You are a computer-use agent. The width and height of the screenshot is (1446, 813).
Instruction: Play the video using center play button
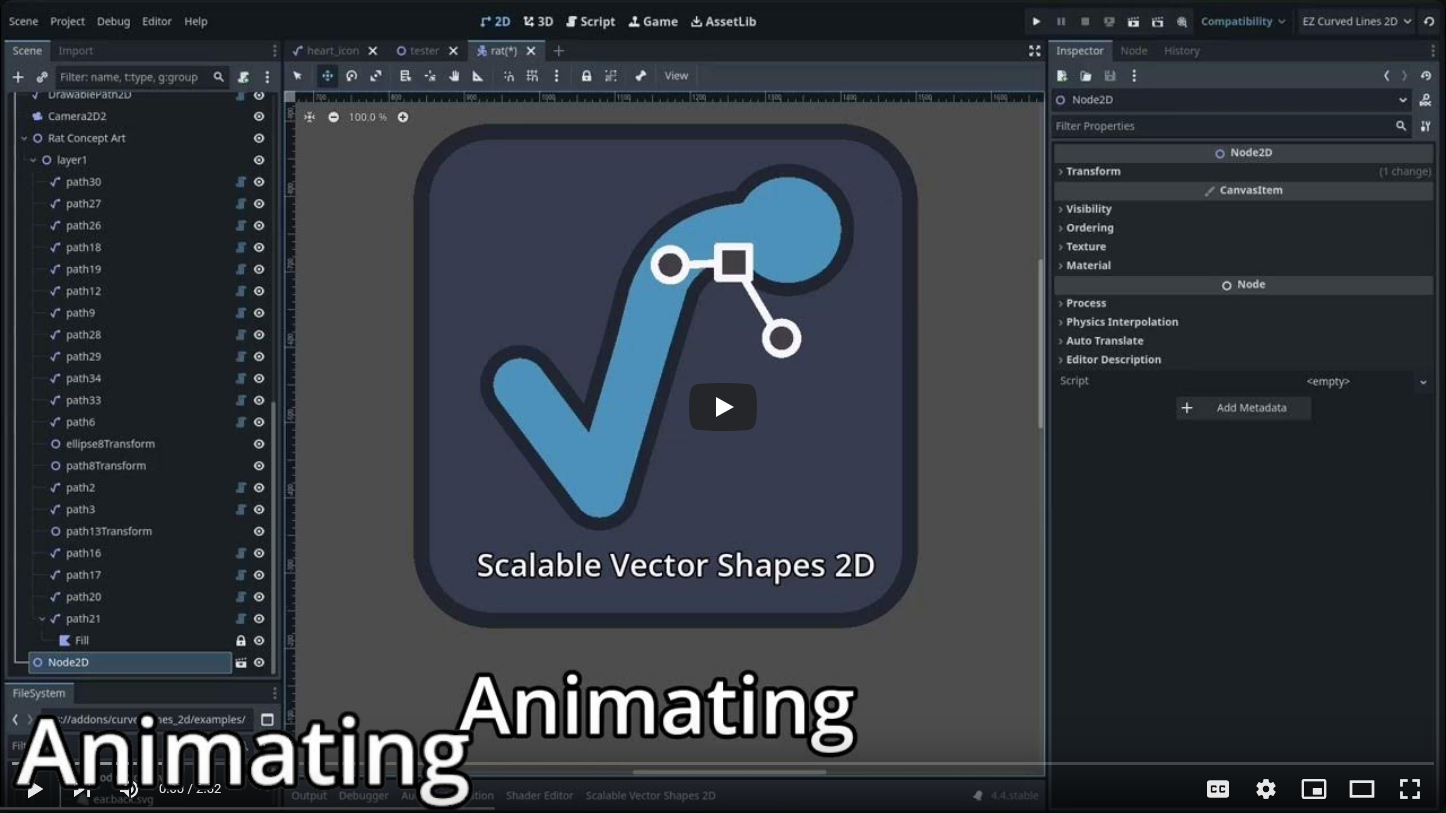tap(723, 407)
